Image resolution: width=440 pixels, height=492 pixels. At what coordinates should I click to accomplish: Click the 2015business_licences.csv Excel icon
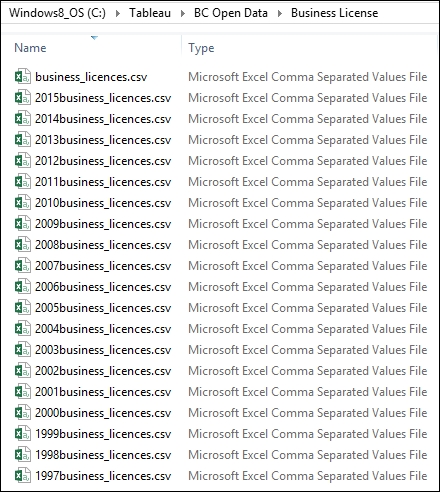23,98
